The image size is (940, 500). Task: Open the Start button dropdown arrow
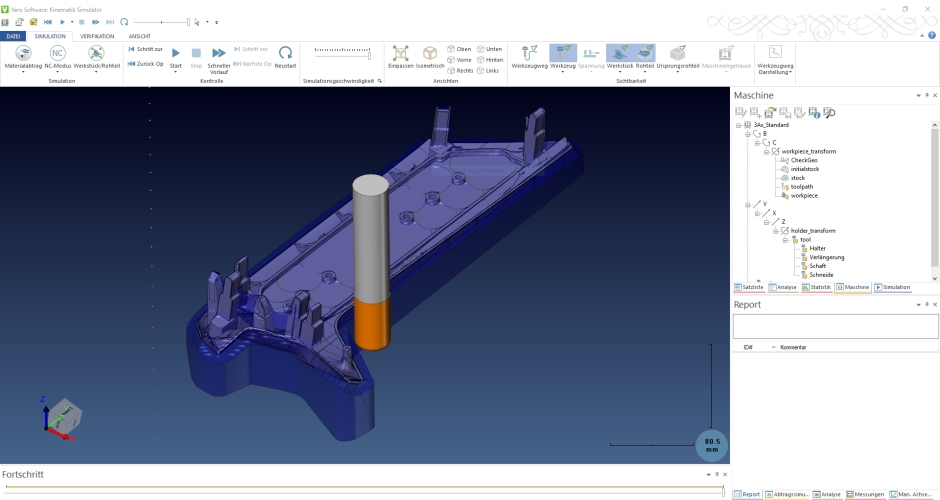tap(176, 72)
